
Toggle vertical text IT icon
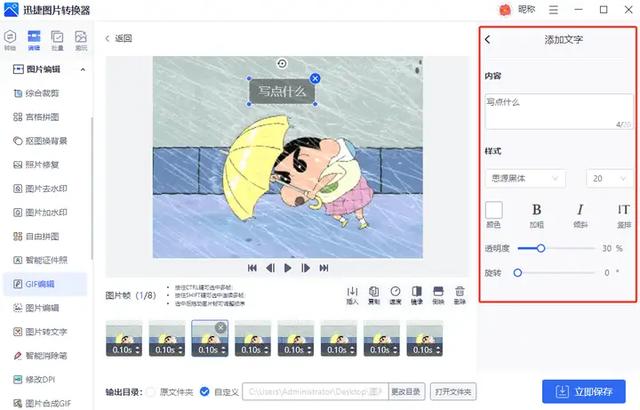coord(623,210)
